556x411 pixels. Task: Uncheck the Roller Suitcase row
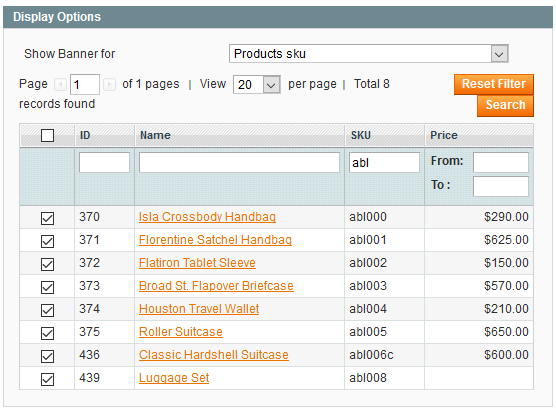coord(47,333)
